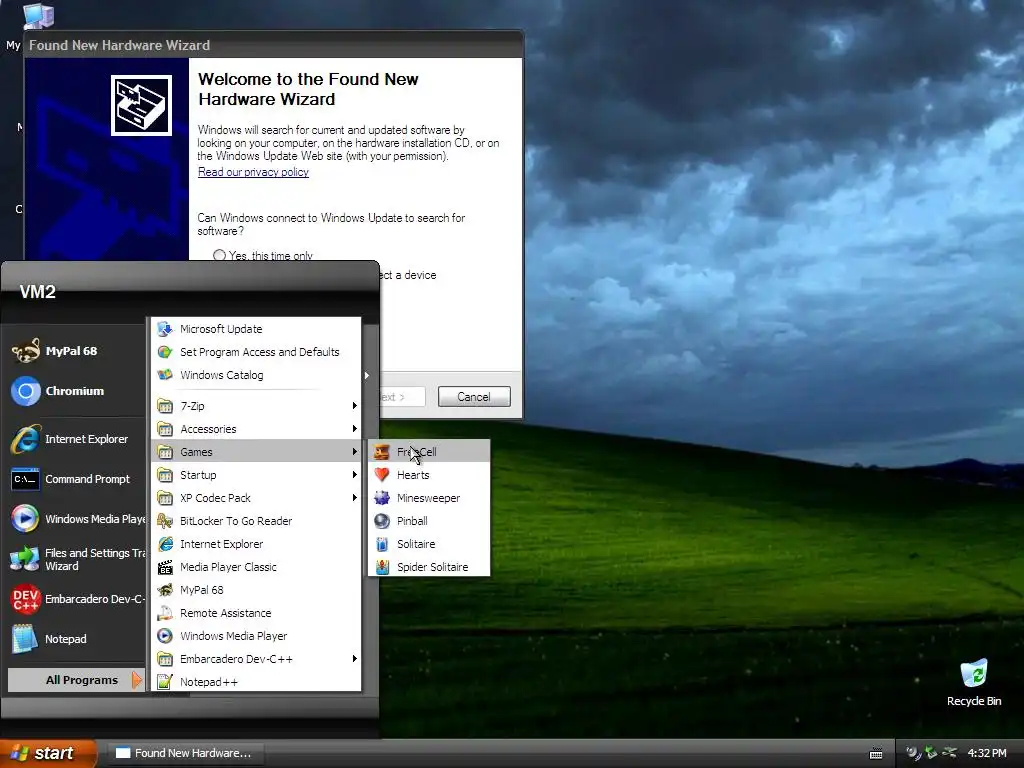Open BitLocker To Go Reader icon
Viewport: 1024px width, 768px height.
165,520
